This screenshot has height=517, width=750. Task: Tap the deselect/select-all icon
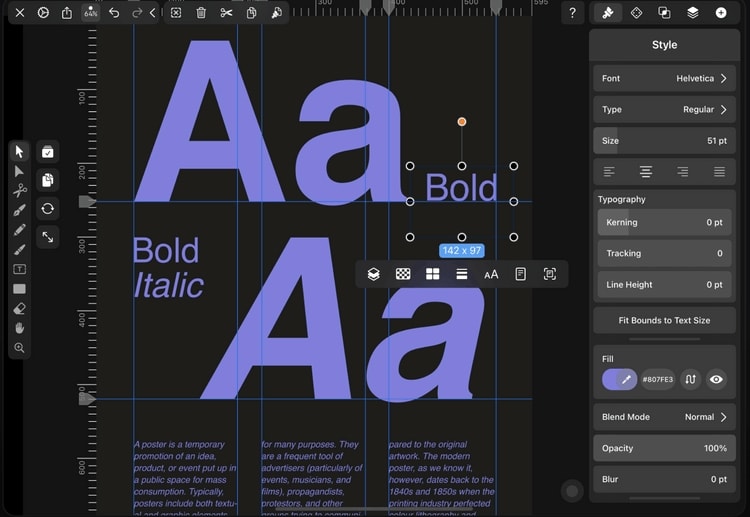176,13
